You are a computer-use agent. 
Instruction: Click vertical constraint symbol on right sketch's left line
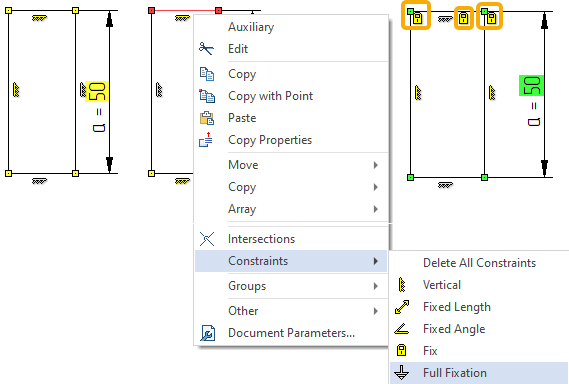click(418, 93)
